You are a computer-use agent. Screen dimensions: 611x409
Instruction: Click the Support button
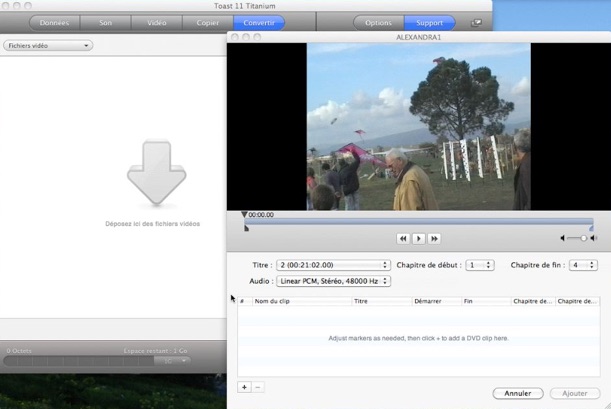pyautogui.click(x=429, y=23)
